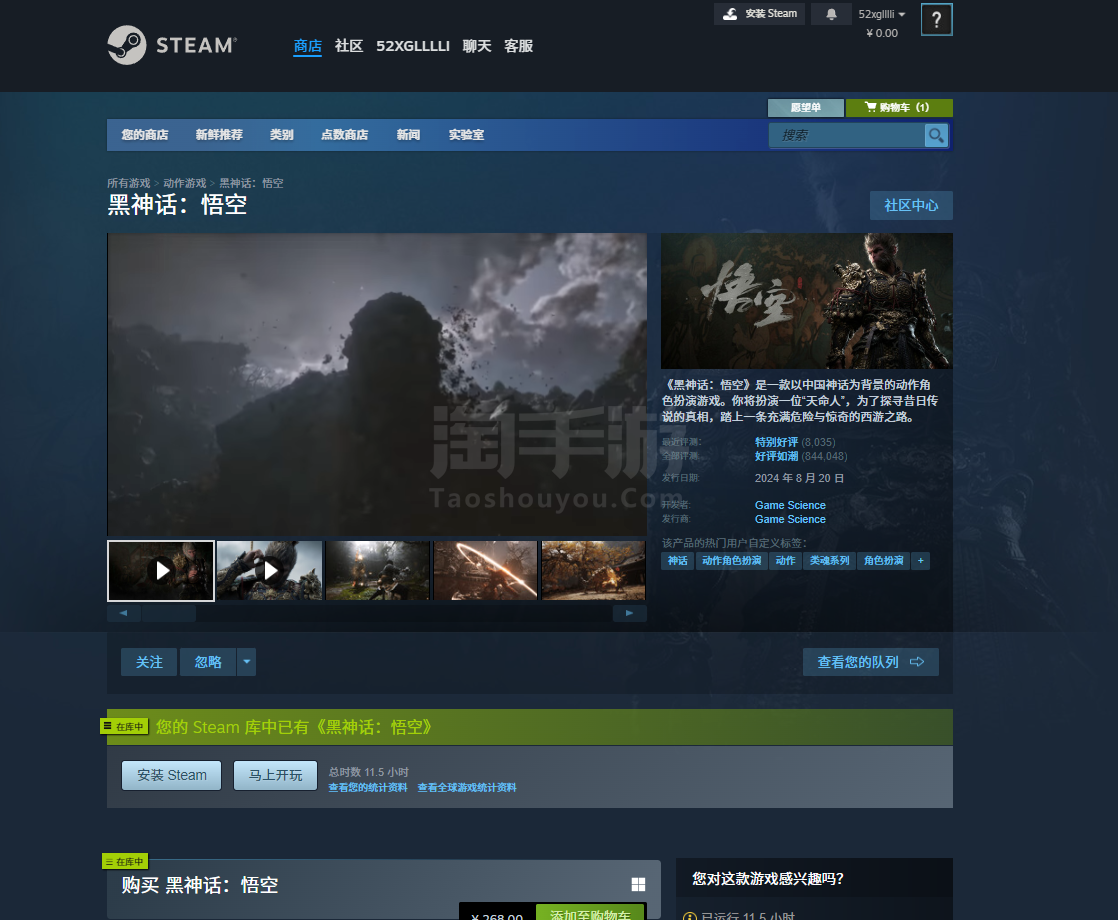Open publisher Game Science link
The image size is (1118, 920).
point(790,519)
